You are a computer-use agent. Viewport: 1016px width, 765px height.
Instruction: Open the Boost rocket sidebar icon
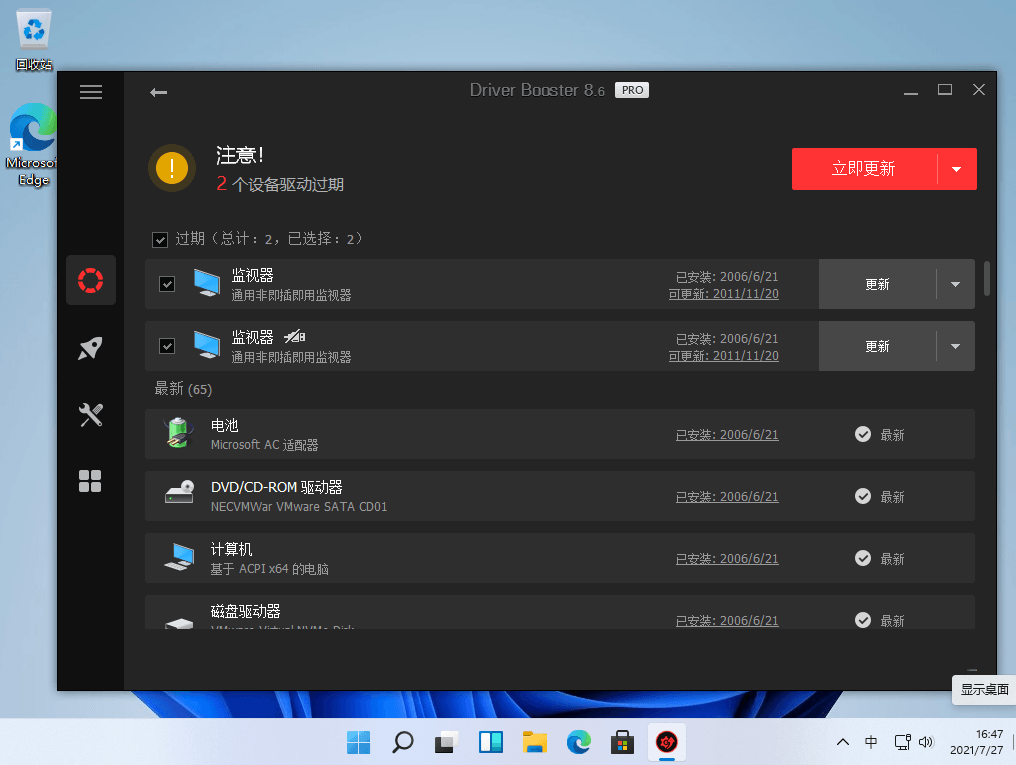point(90,348)
